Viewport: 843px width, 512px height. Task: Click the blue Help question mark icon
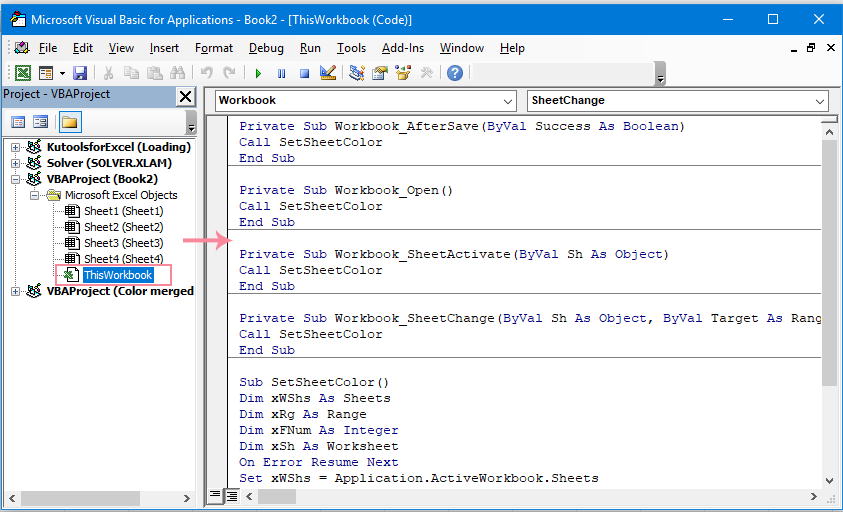point(455,73)
